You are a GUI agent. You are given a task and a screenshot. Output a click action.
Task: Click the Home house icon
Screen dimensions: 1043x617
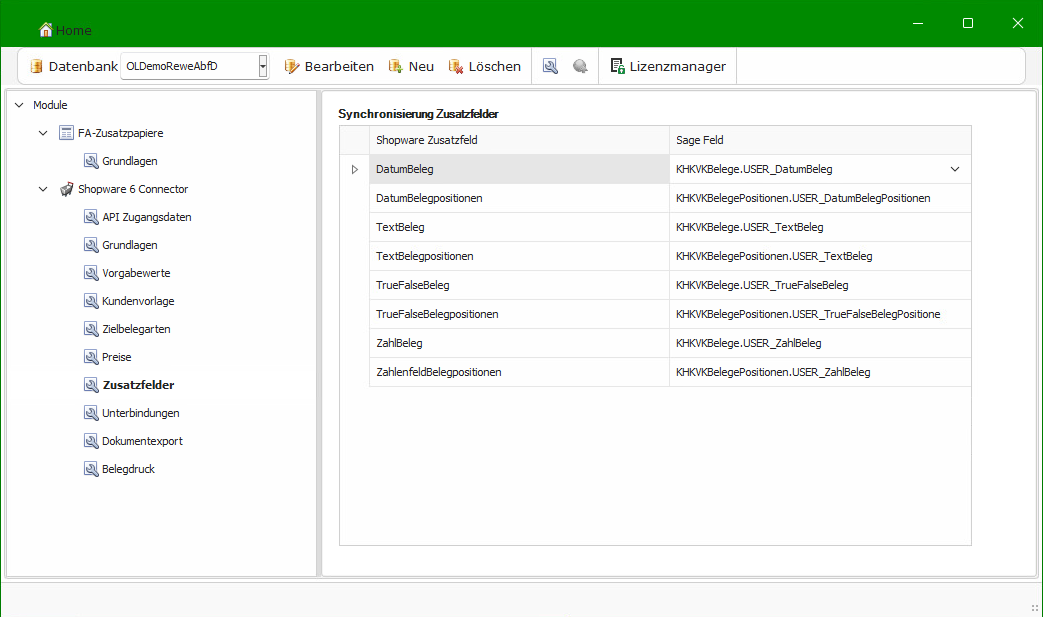pyautogui.click(x=45, y=30)
